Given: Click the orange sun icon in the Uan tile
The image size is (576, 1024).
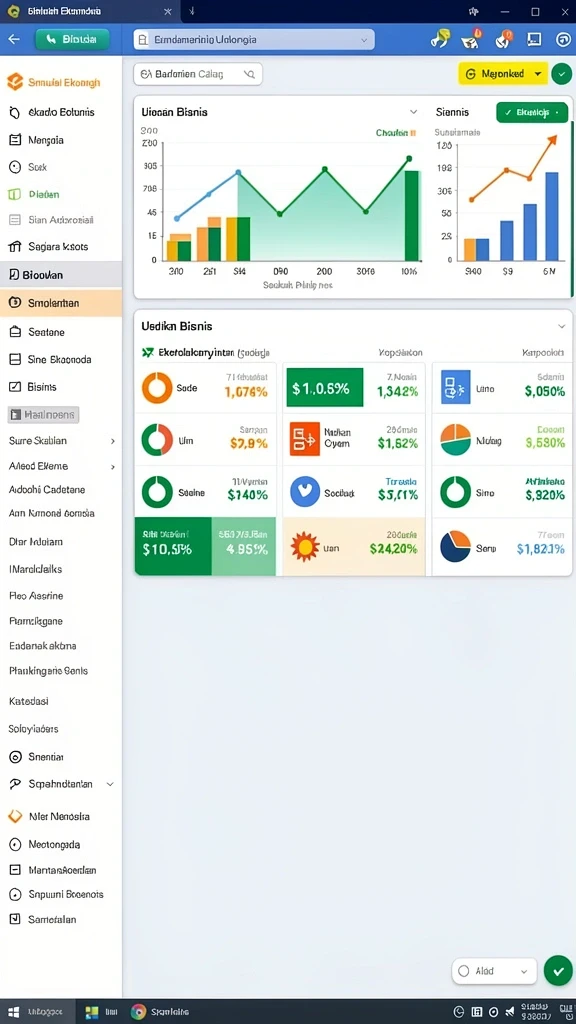Looking at the screenshot, I should tap(304, 547).
